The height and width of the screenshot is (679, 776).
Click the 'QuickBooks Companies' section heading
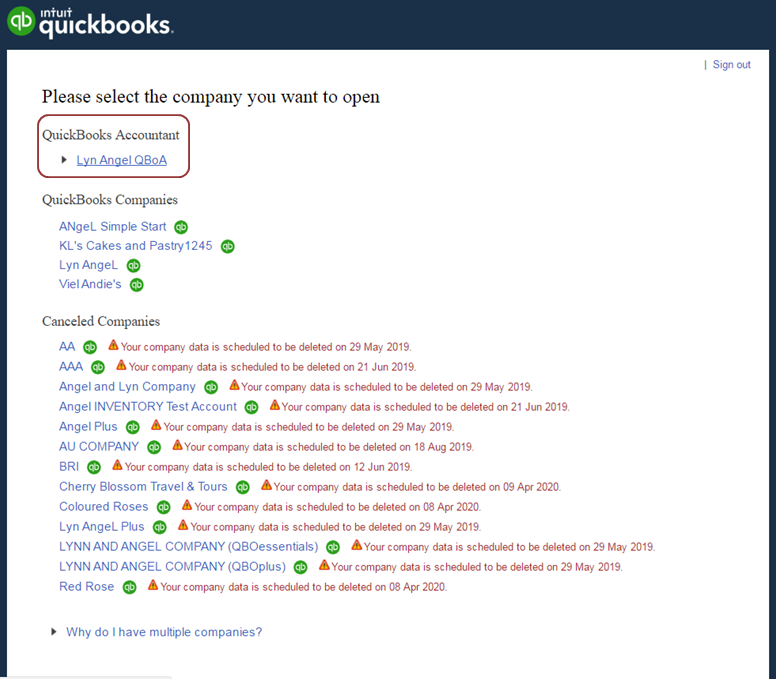click(x=110, y=200)
